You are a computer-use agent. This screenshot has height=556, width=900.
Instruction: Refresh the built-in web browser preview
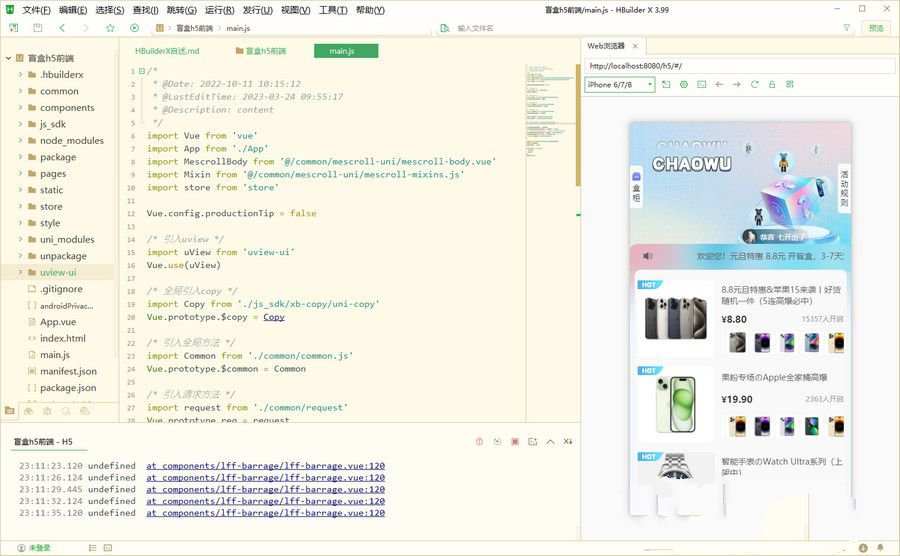click(x=754, y=85)
